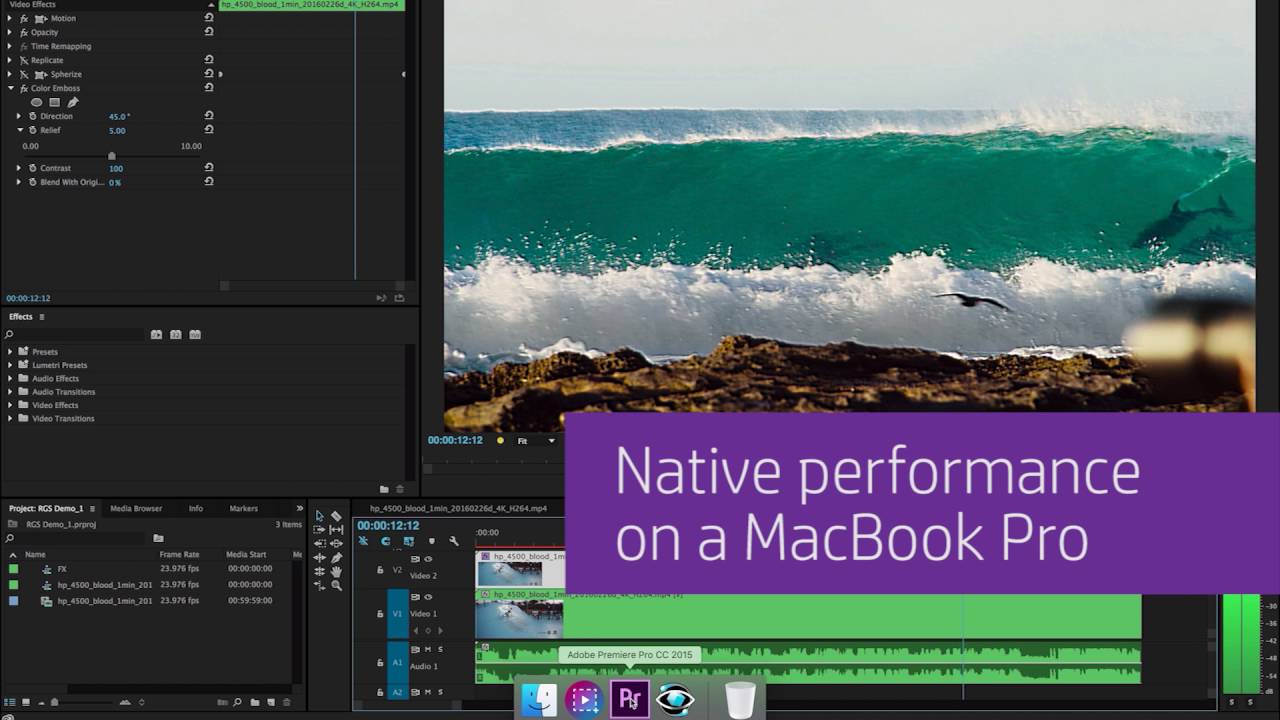Click Adobe Premiere Pro Dock icon
This screenshot has height=720, width=1280.
click(629, 699)
